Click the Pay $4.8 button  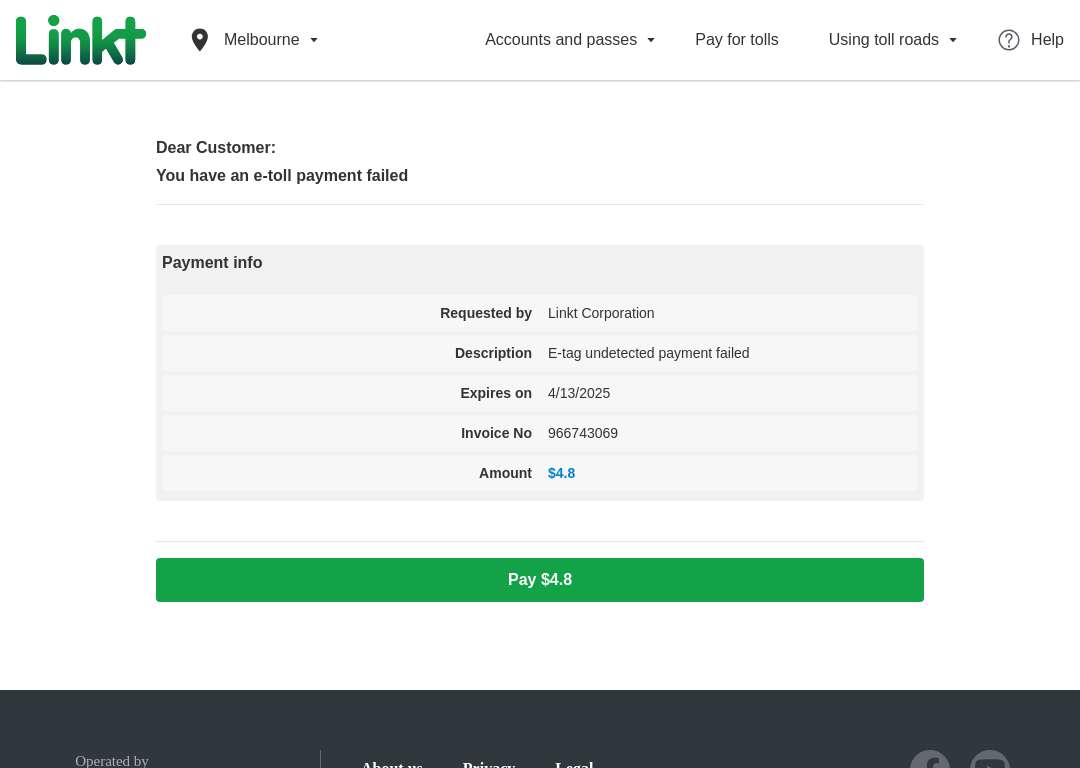point(539,580)
